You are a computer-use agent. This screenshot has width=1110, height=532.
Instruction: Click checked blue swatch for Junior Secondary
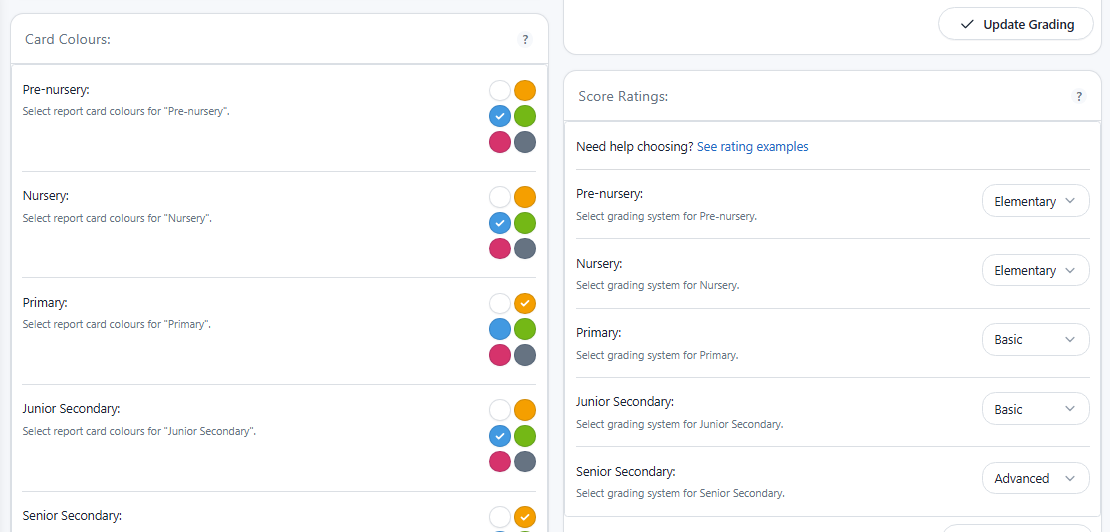[500, 436]
